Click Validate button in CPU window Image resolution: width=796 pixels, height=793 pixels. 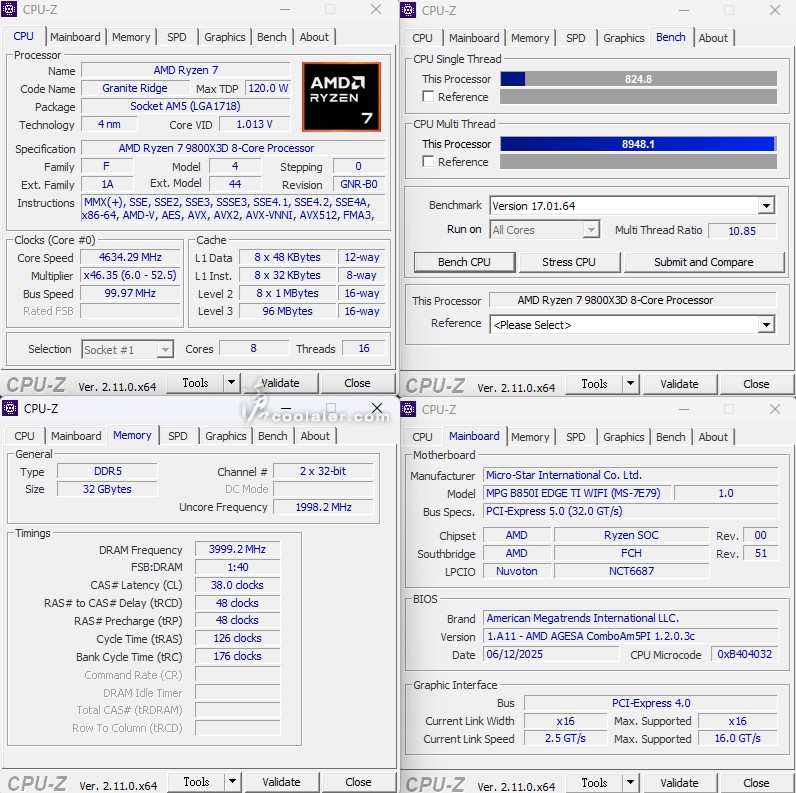coord(281,383)
